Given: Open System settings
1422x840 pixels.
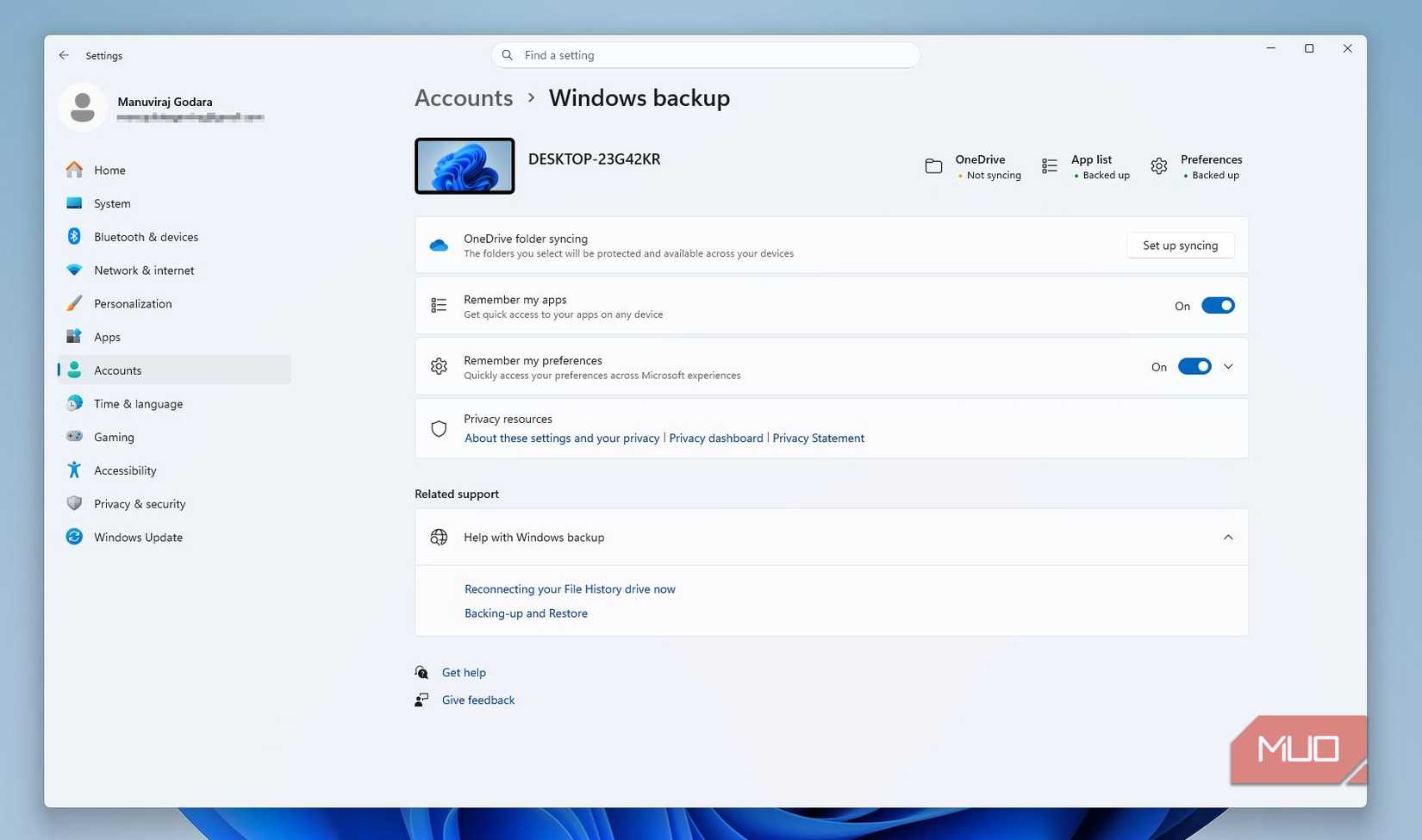Looking at the screenshot, I should (x=174, y=203).
